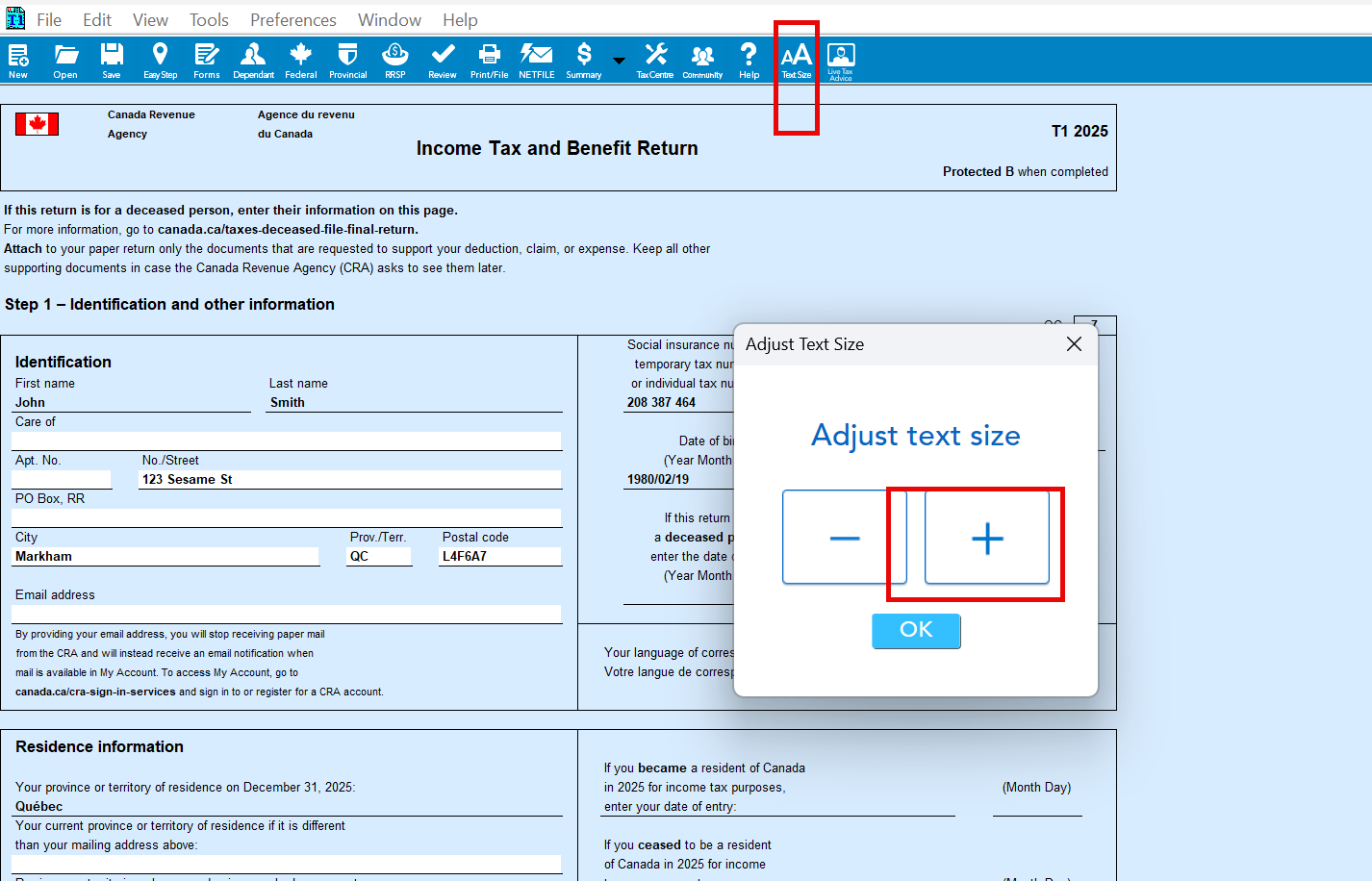
Task: Click the Help question mark toolbar icon
Action: (749, 61)
